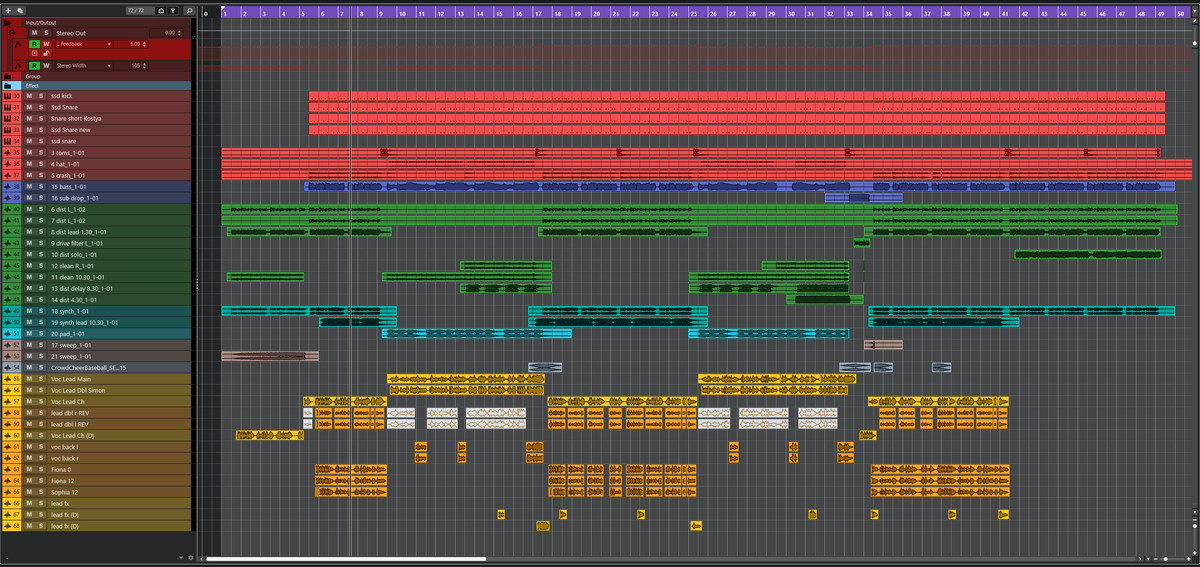This screenshot has height=567, width=1200.
Task: Click the track list settings gear icon
Action: (190, 557)
